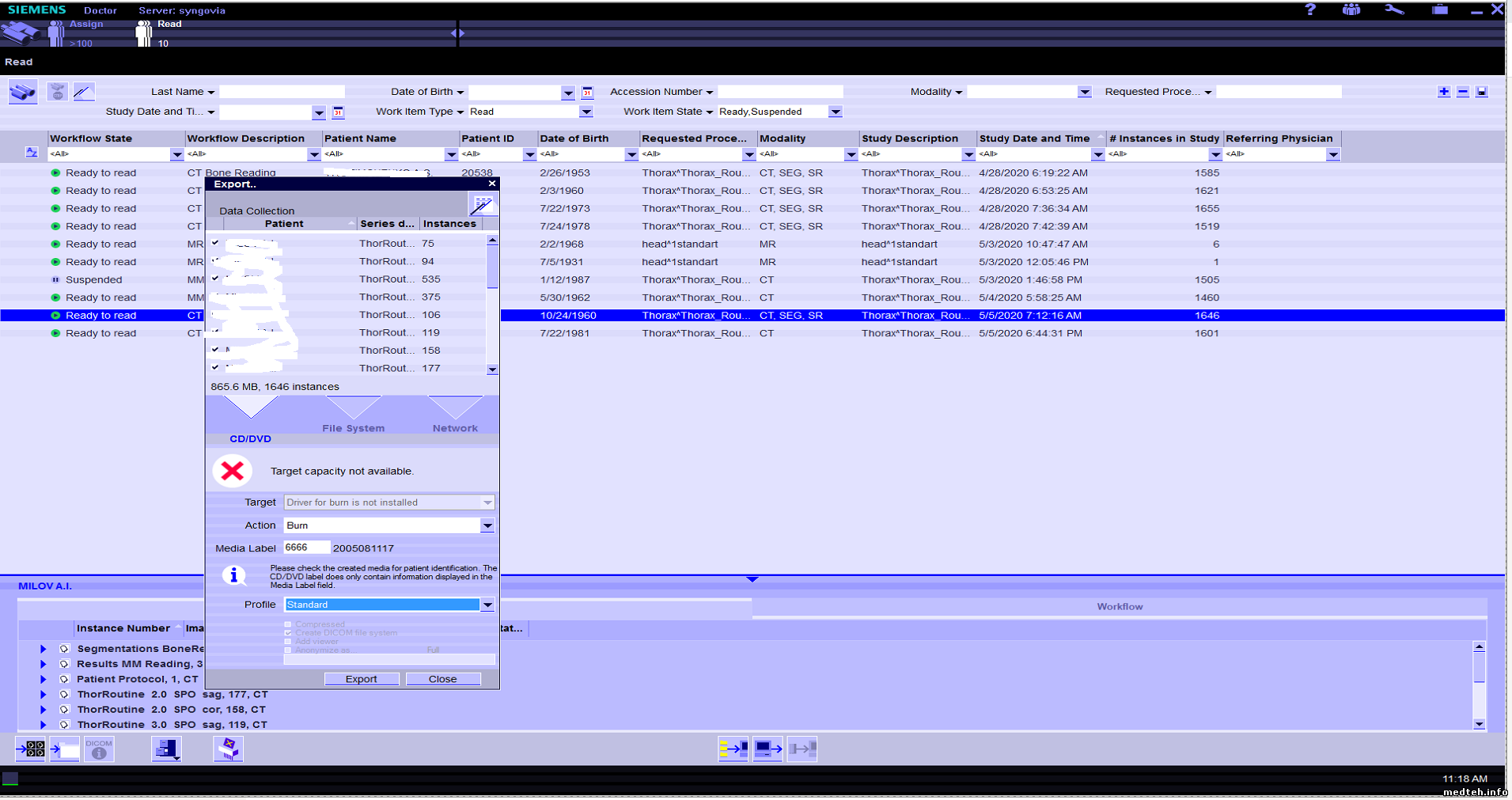This screenshot has width=1512, height=800.
Task: Click the archive cabinet icon in bottom toolbar
Action: 167,749
